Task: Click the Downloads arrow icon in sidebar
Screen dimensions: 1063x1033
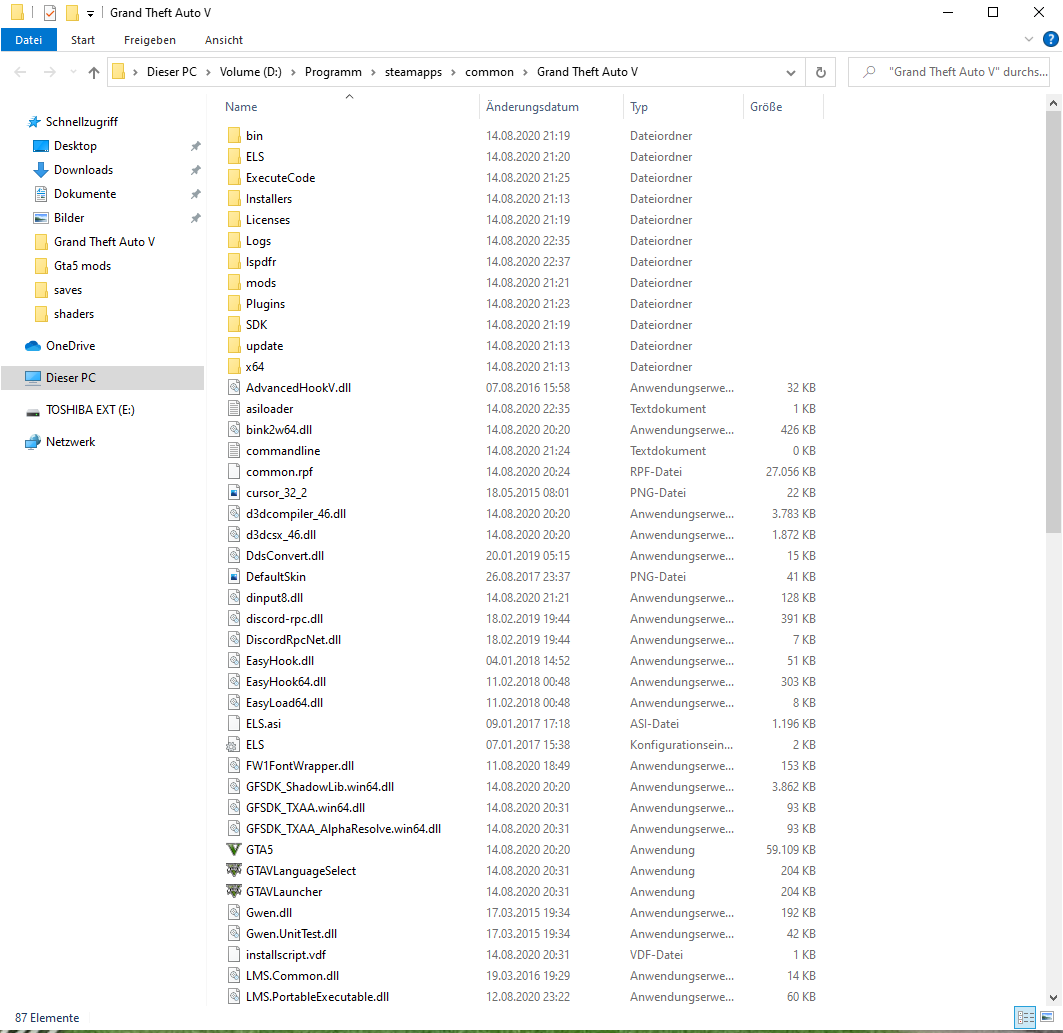Action: pos(41,170)
